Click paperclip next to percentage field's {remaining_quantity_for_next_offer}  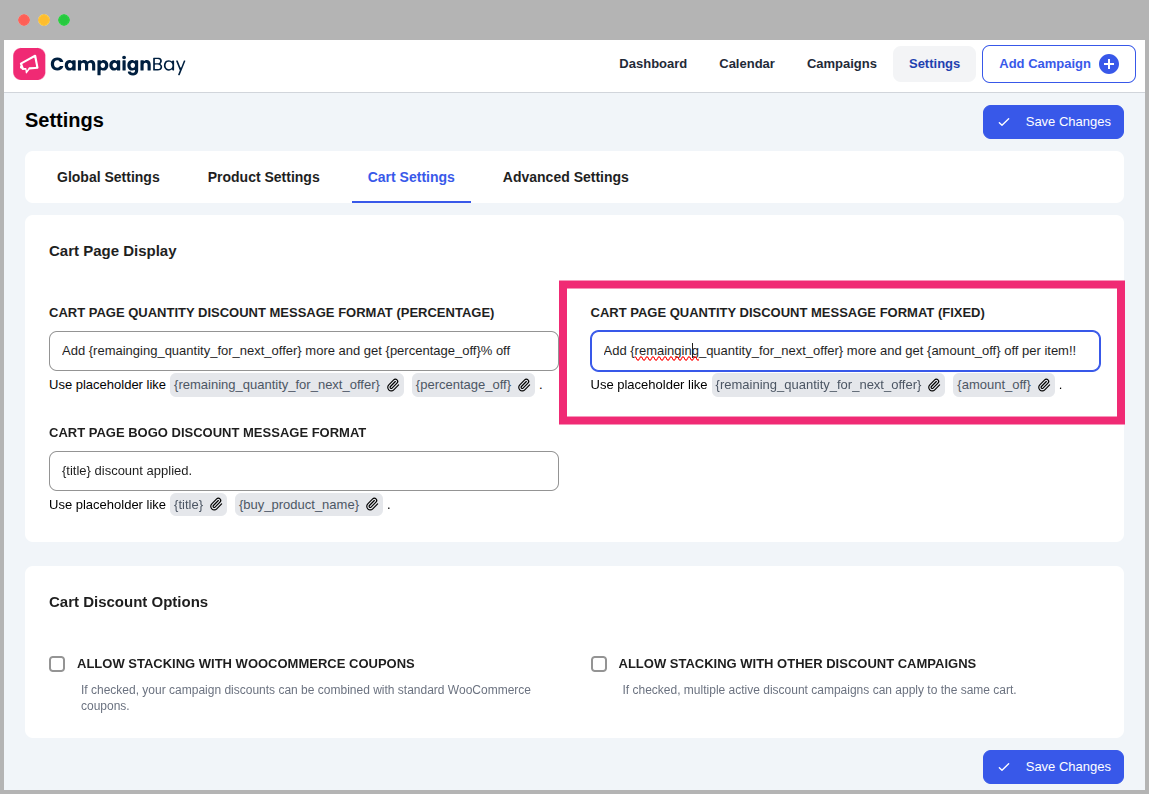point(394,385)
